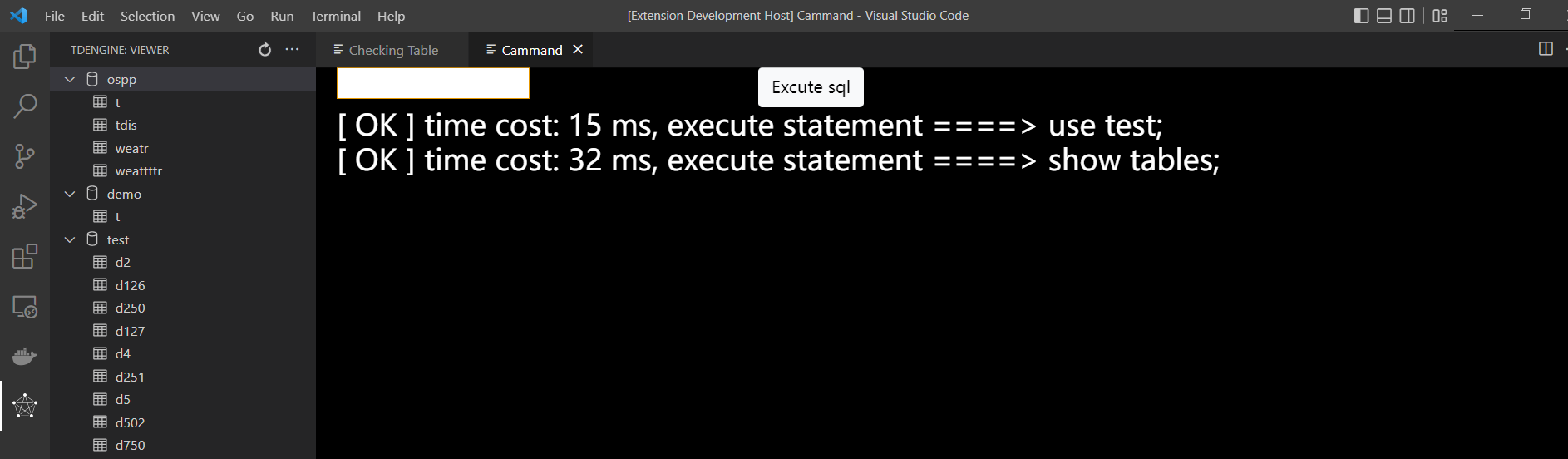Open Remote Explorer view
Screen dimensions: 1568x459
25,307
